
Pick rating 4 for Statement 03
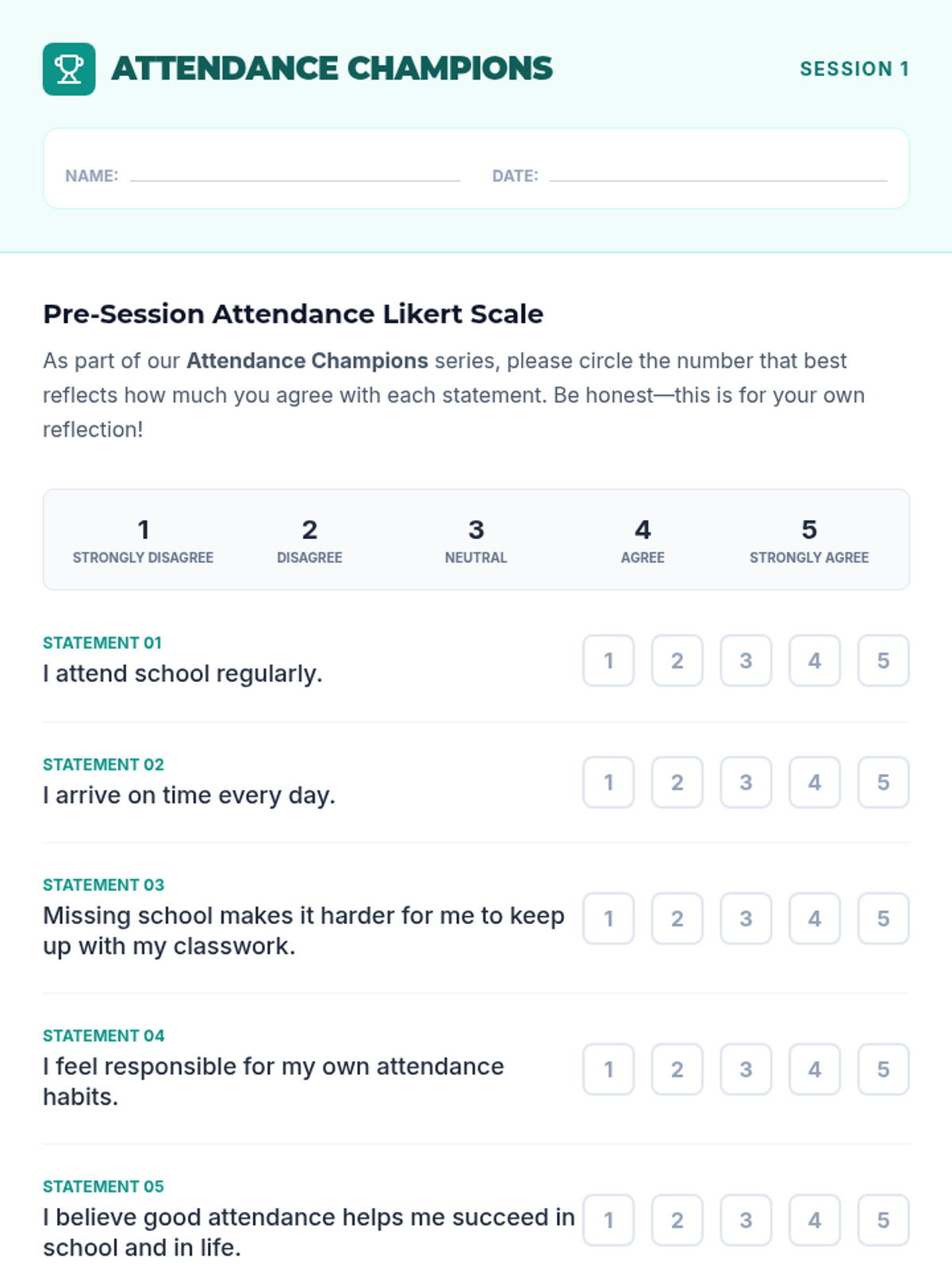point(814,918)
